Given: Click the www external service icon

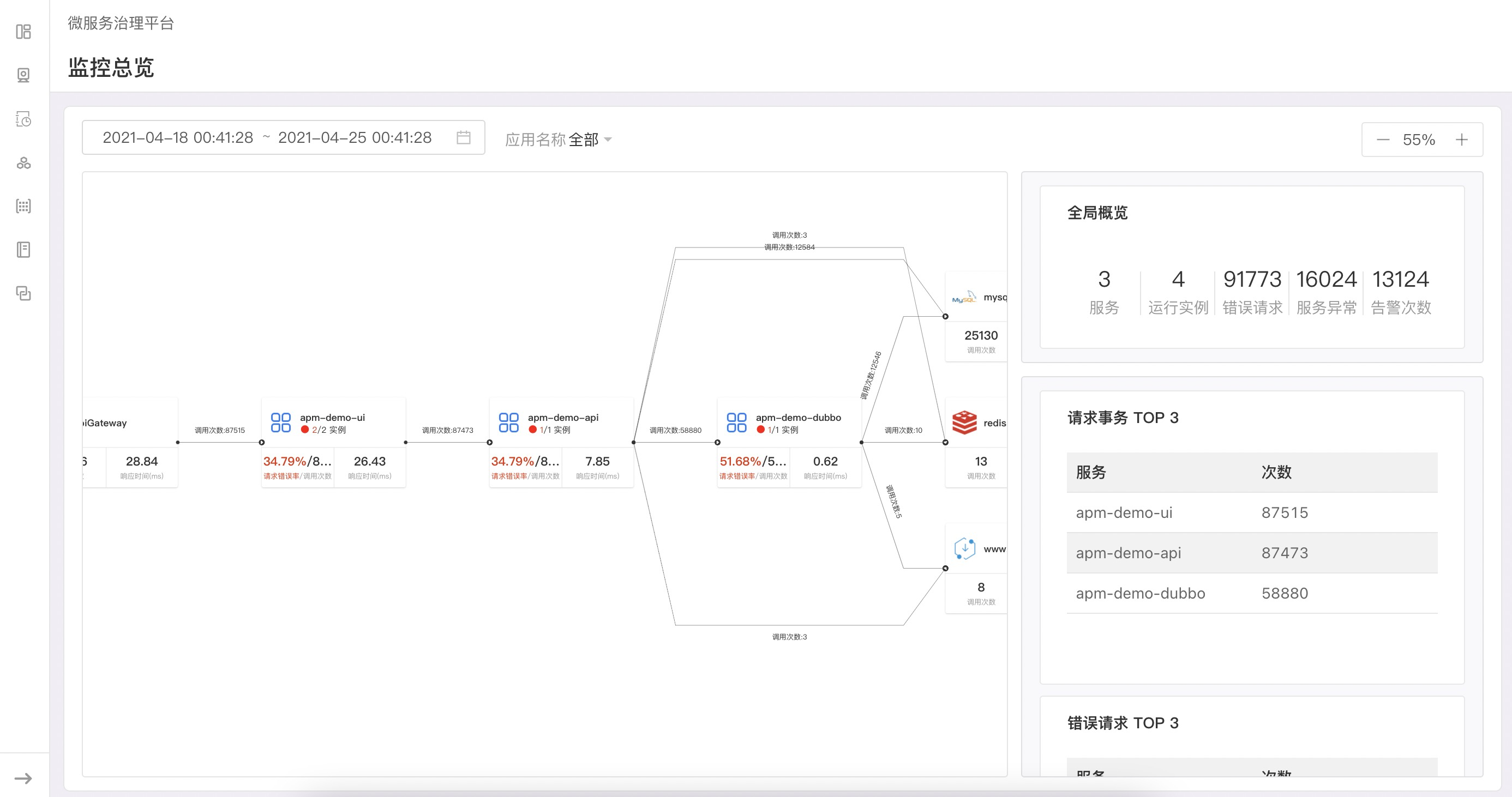Looking at the screenshot, I should point(964,548).
